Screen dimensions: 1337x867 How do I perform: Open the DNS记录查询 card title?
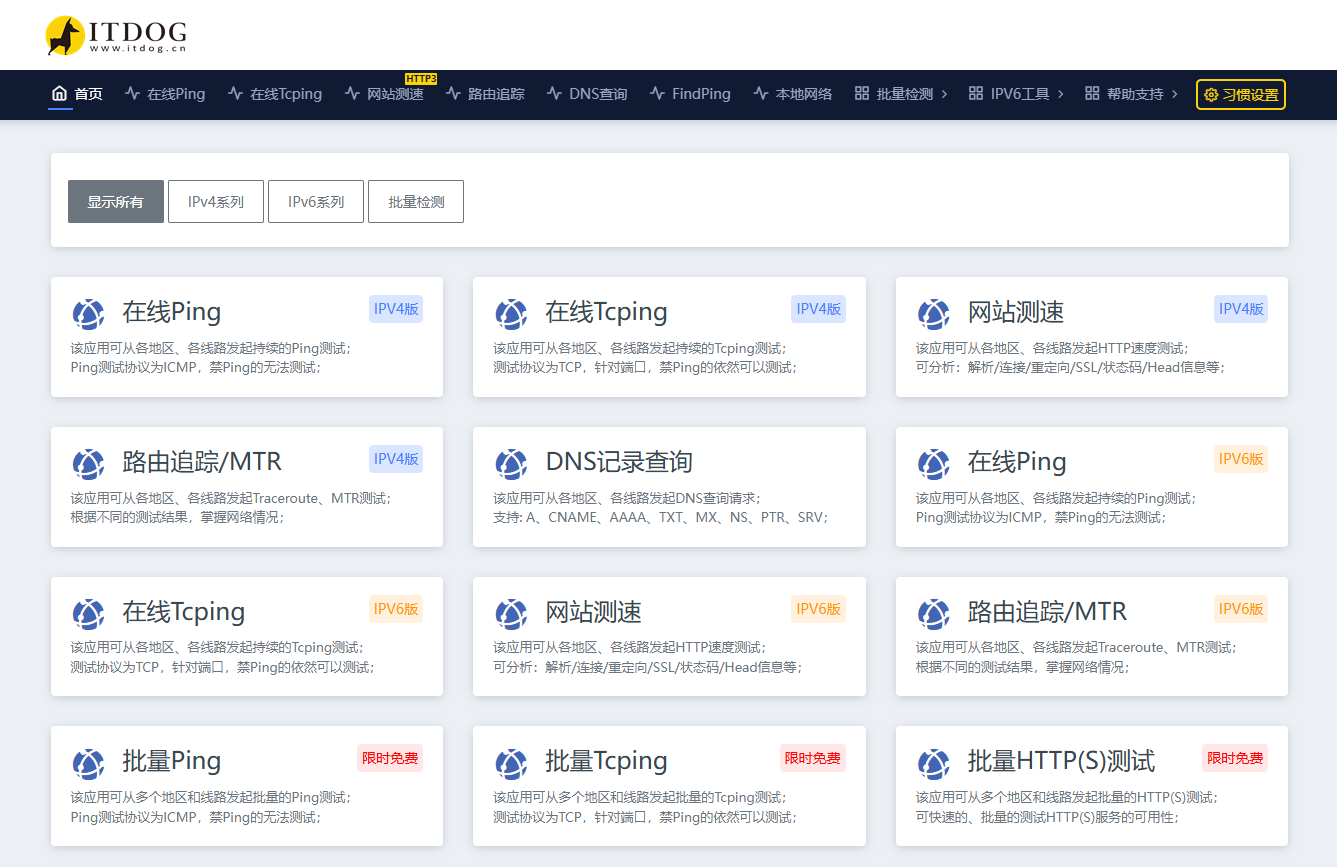pos(619,461)
